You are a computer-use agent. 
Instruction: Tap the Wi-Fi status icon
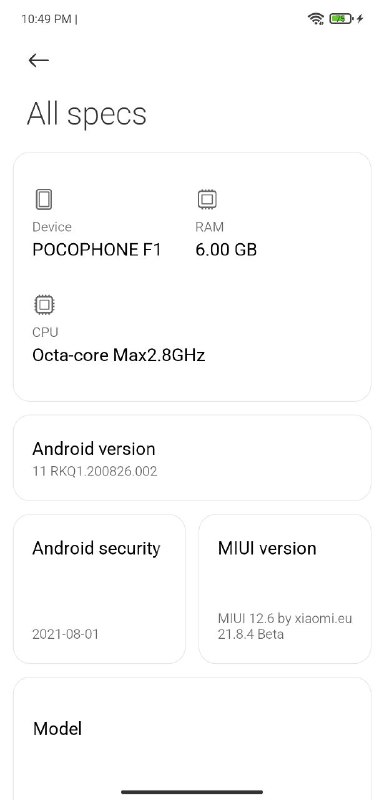click(316, 19)
